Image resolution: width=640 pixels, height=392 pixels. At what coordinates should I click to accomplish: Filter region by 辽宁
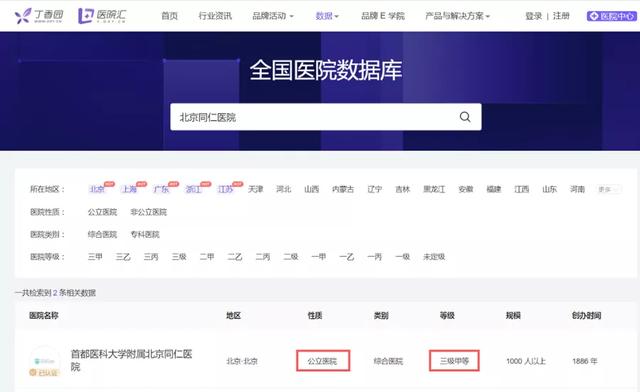pyautogui.click(x=375, y=189)
